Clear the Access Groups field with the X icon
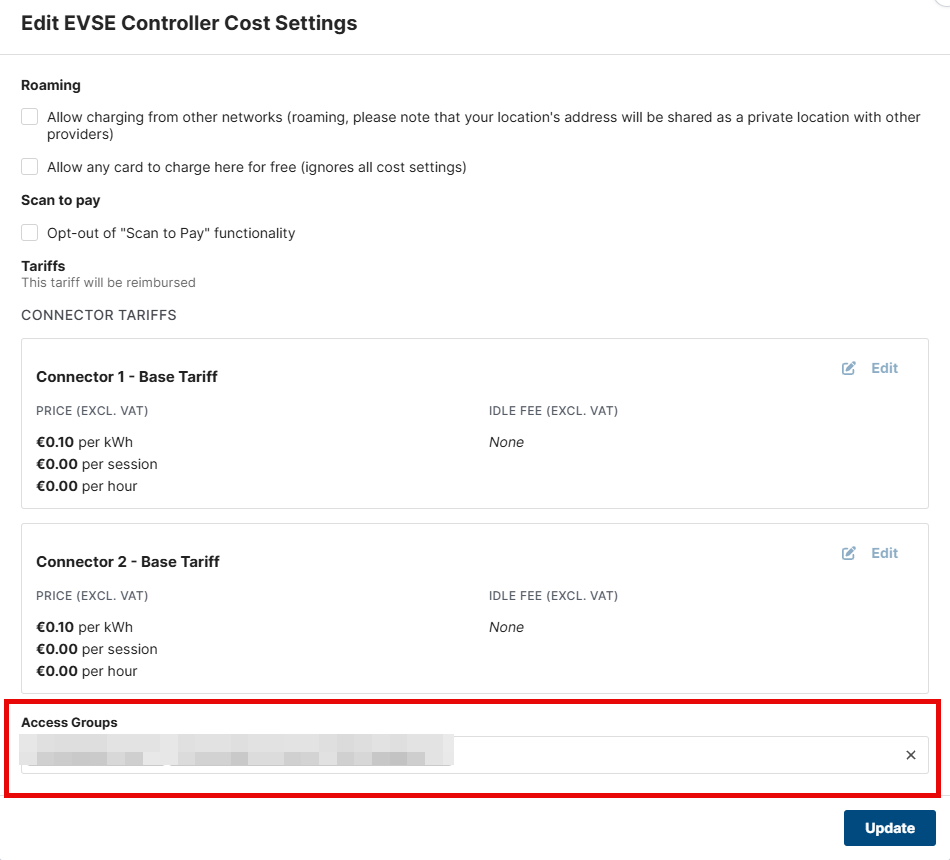950x860 pixels. [x=910, y=755]
